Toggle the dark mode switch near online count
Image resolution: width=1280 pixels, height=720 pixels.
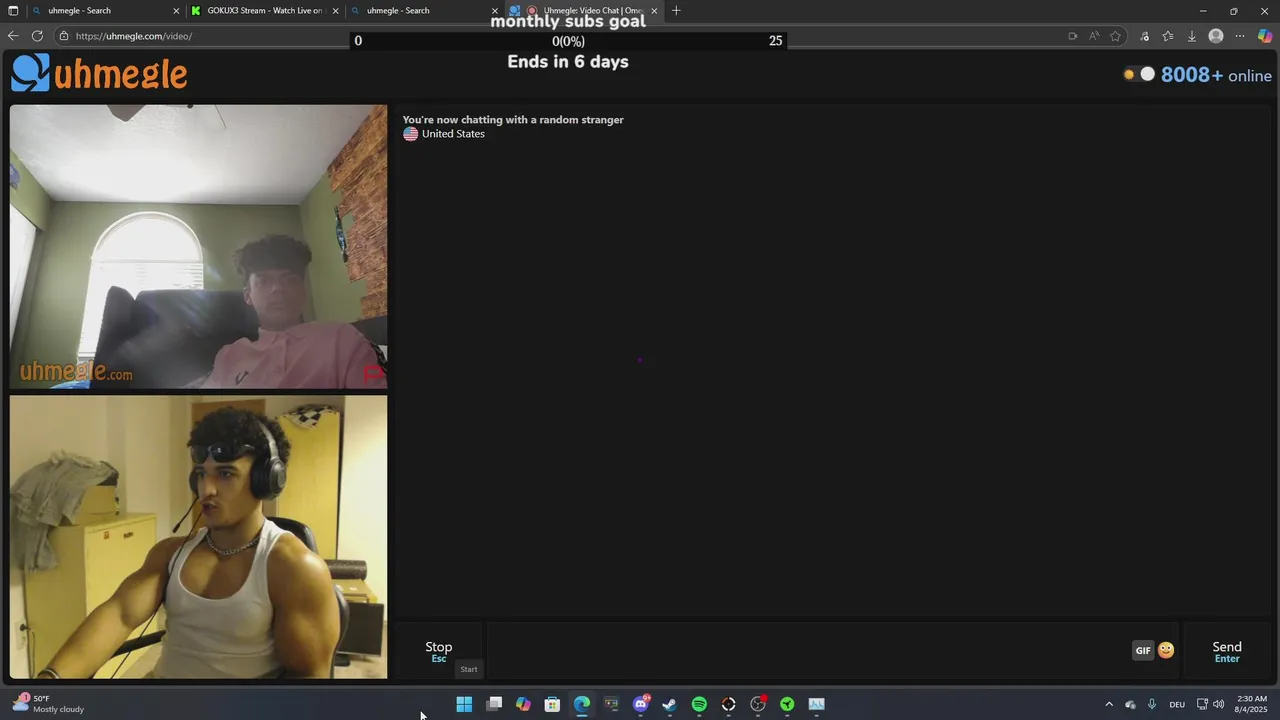point(1139,74)
